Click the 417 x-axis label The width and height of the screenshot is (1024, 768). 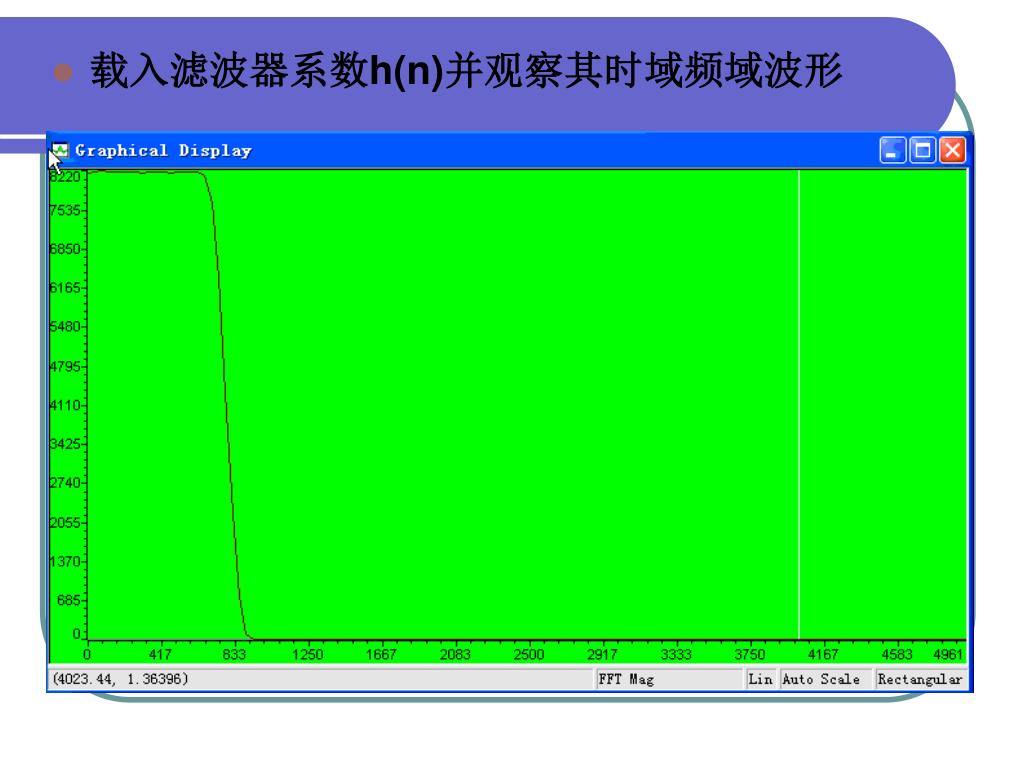coord(160,654)
